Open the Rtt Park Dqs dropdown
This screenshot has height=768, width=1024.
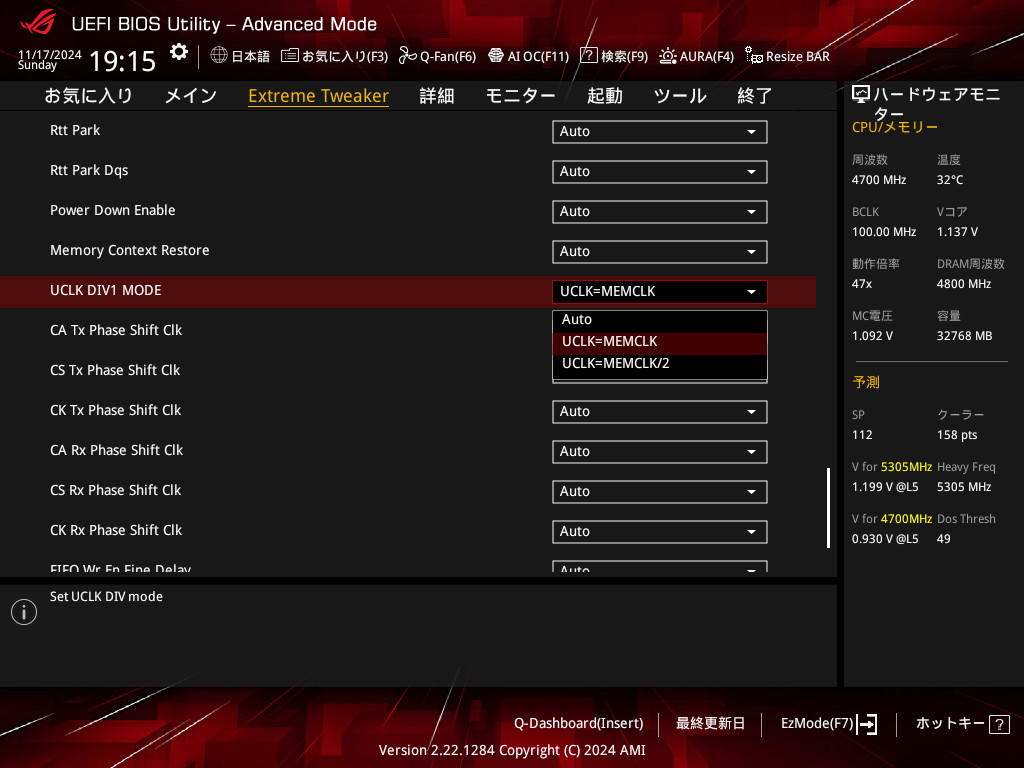tap(660, 171)
